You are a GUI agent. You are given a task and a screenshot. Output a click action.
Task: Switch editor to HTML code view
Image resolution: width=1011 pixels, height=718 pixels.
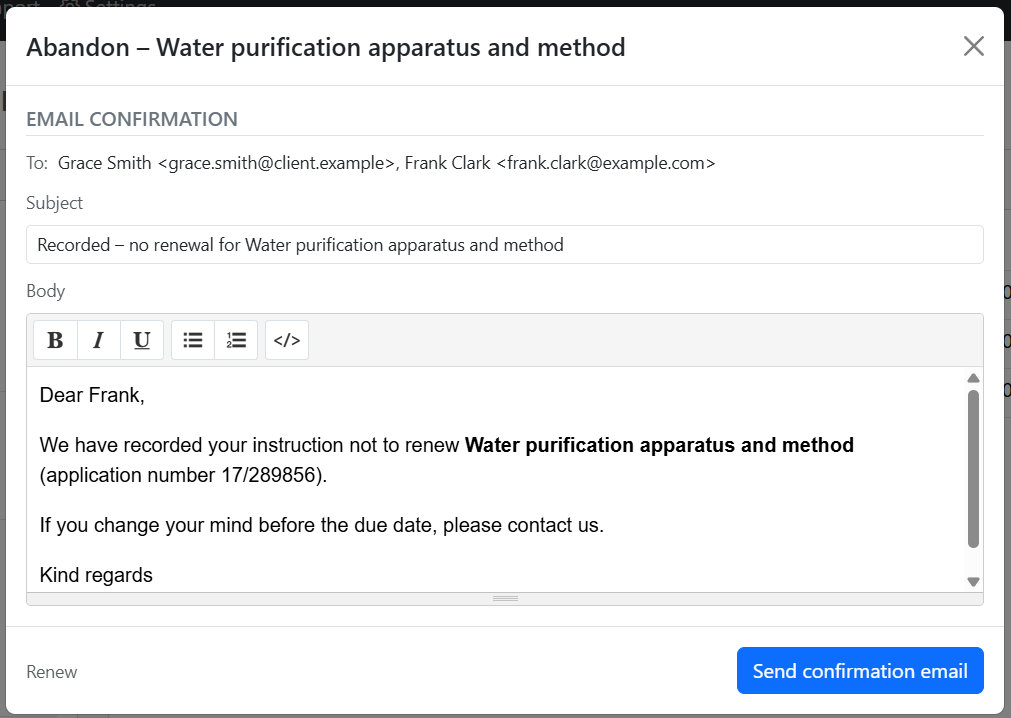coord(287,340)
